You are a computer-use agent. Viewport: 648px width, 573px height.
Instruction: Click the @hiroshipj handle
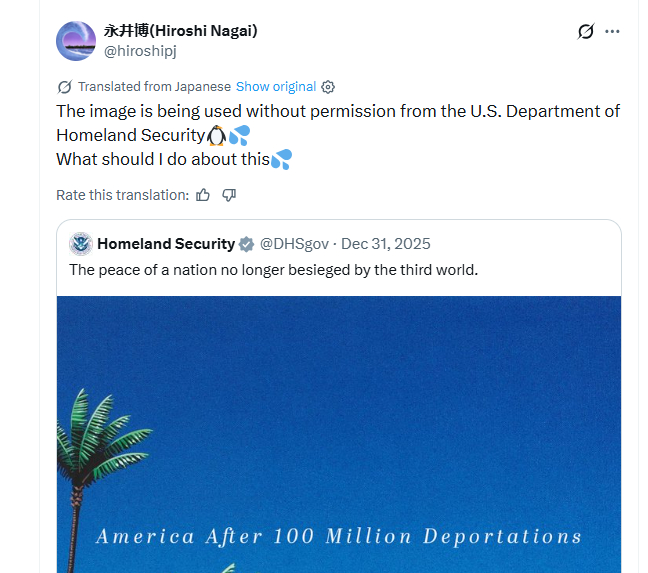pyautogui.click(x=140, y=50)
